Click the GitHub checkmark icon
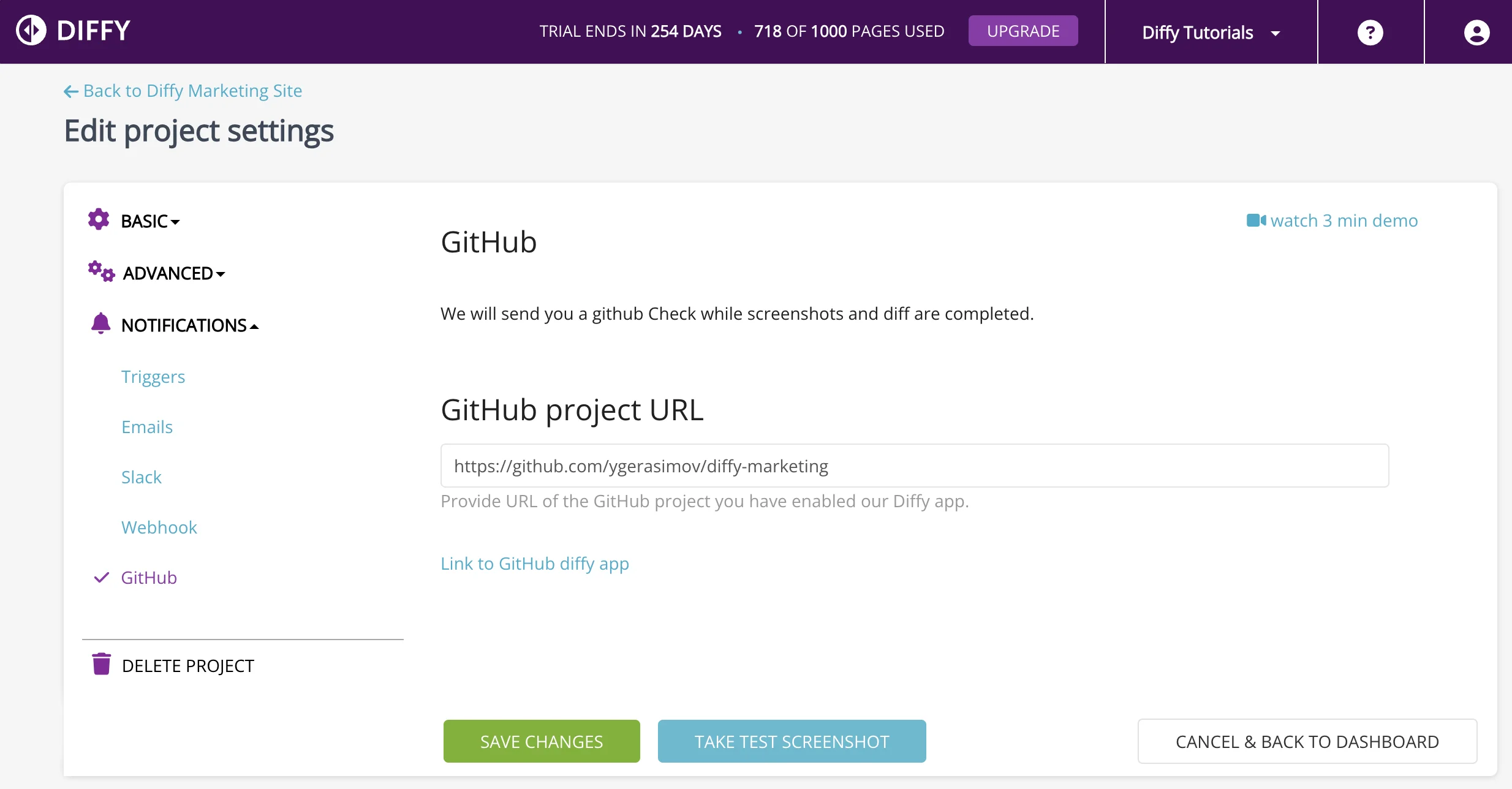The height and width of the screenshot is (789, 1512). (x=102, y=578)
